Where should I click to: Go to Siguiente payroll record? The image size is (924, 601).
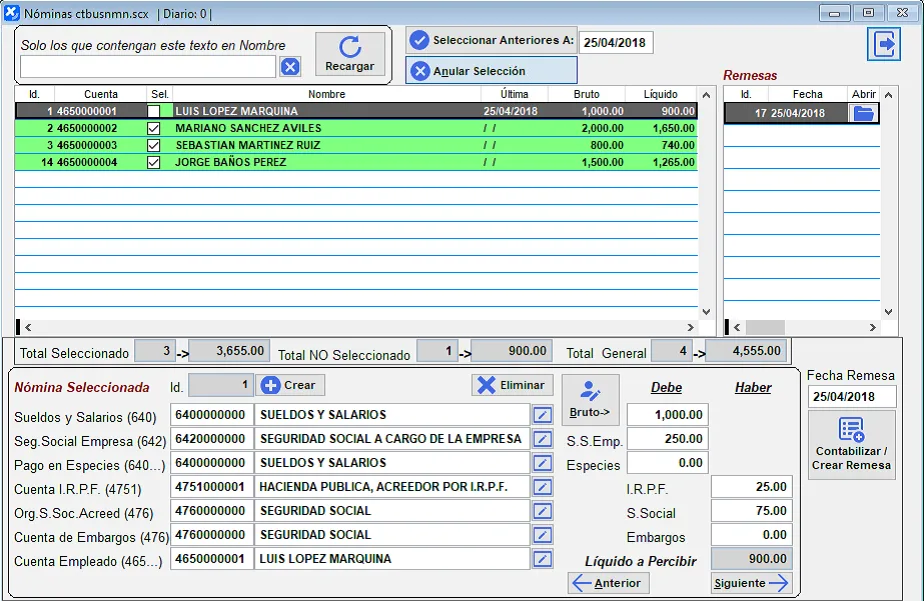pos(751,583)
